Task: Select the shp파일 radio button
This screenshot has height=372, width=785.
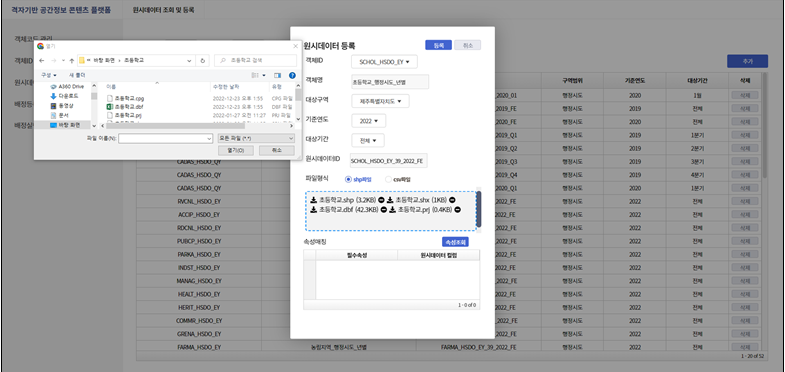Action: pyautogui.click(x=348, y=179)
